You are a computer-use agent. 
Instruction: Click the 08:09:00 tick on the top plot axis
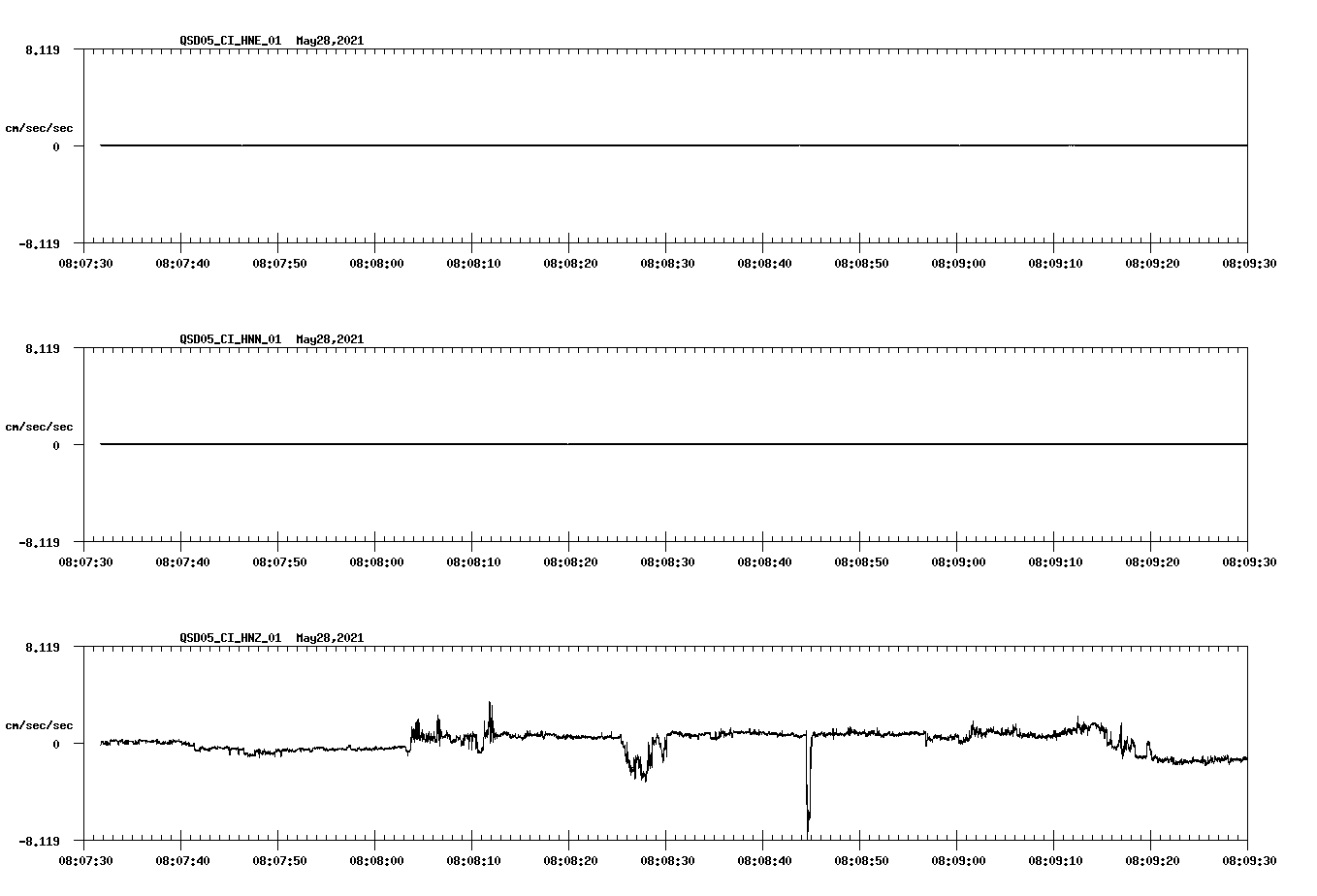[x=956, y=262]
